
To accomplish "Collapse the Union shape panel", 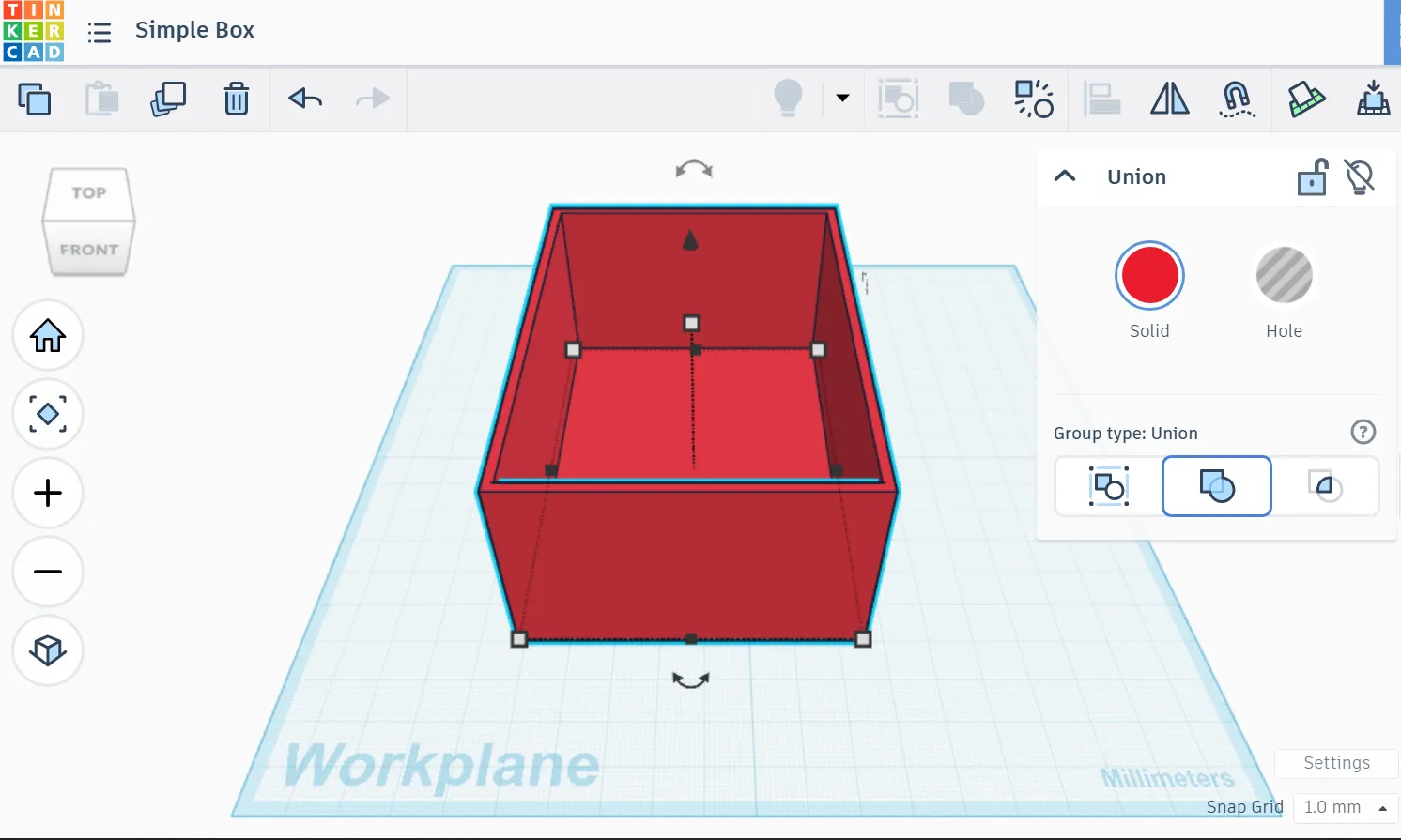I will [1065, 176].
